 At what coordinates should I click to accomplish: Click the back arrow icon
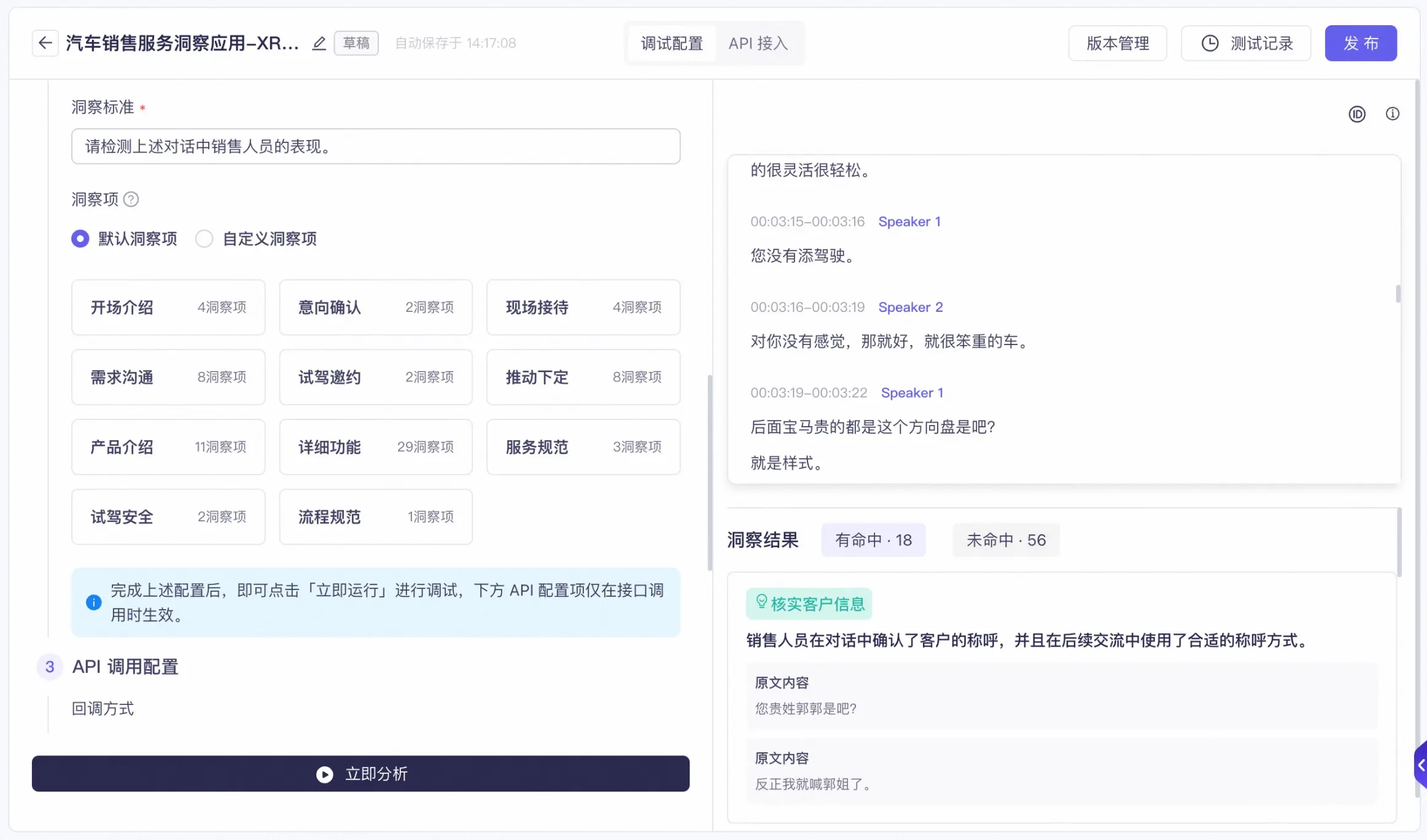point(45,43)
